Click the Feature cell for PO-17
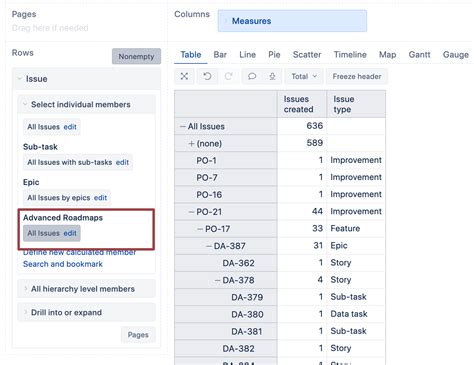 (356, 229)
